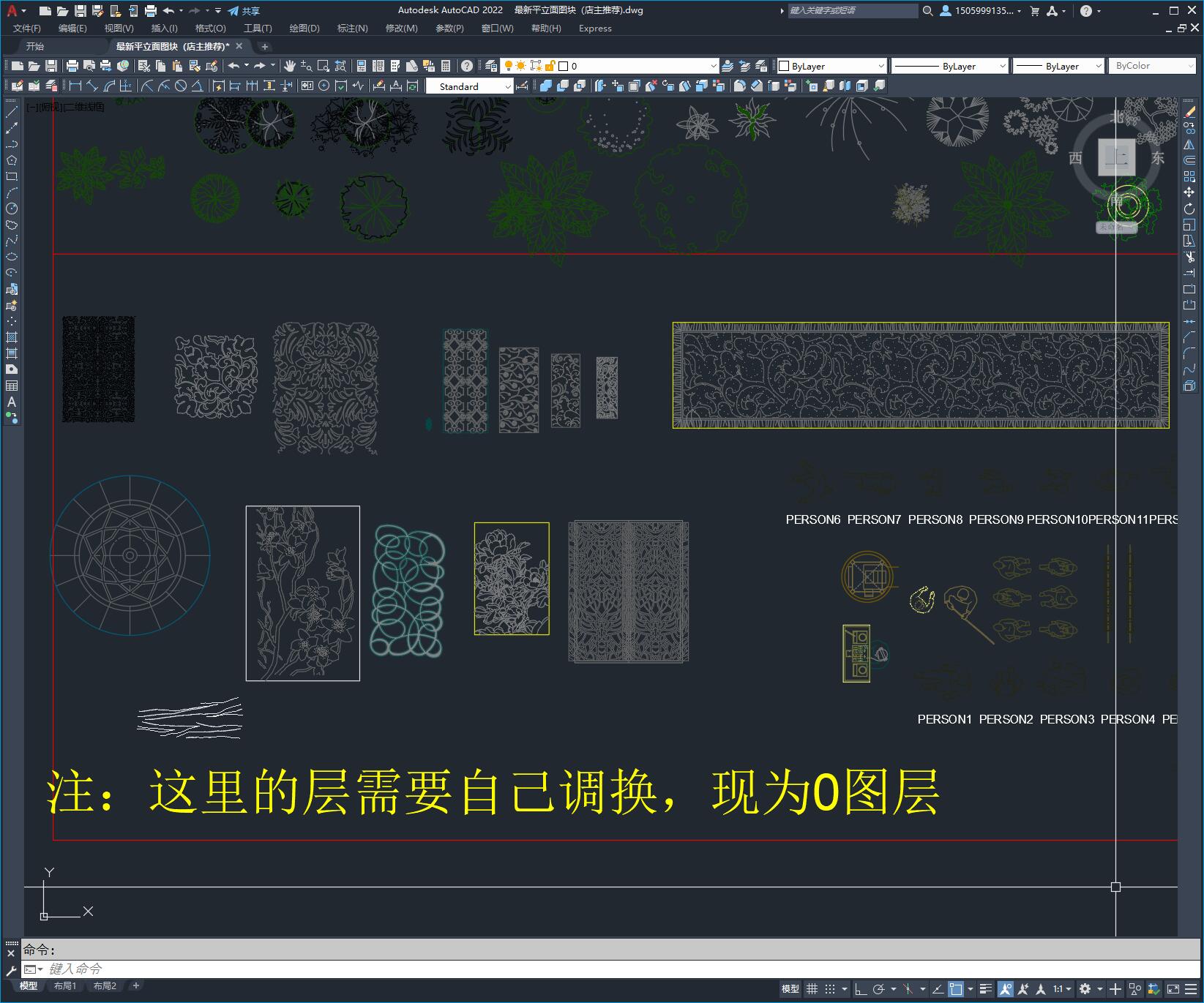The width and height of the screenshot is (1204, 1003).
Task: Toggle object snap in the status bar
Action: click(956, 989)
